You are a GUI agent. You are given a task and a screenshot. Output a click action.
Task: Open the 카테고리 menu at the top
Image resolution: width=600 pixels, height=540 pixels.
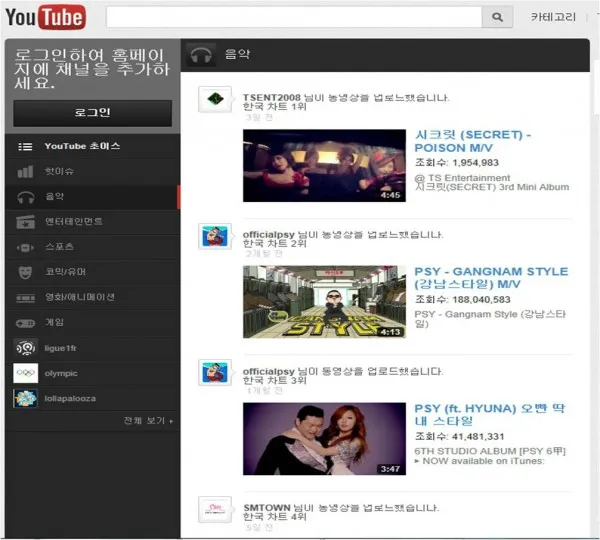click(x=553, y=18)
